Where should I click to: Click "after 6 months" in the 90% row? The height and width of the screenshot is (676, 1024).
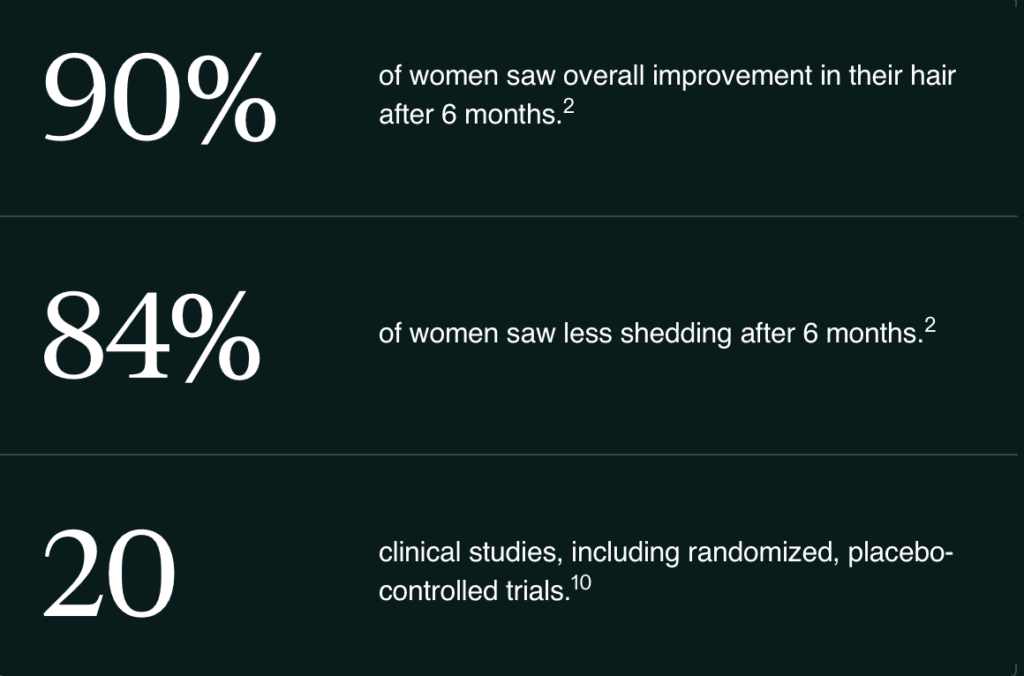467,115
